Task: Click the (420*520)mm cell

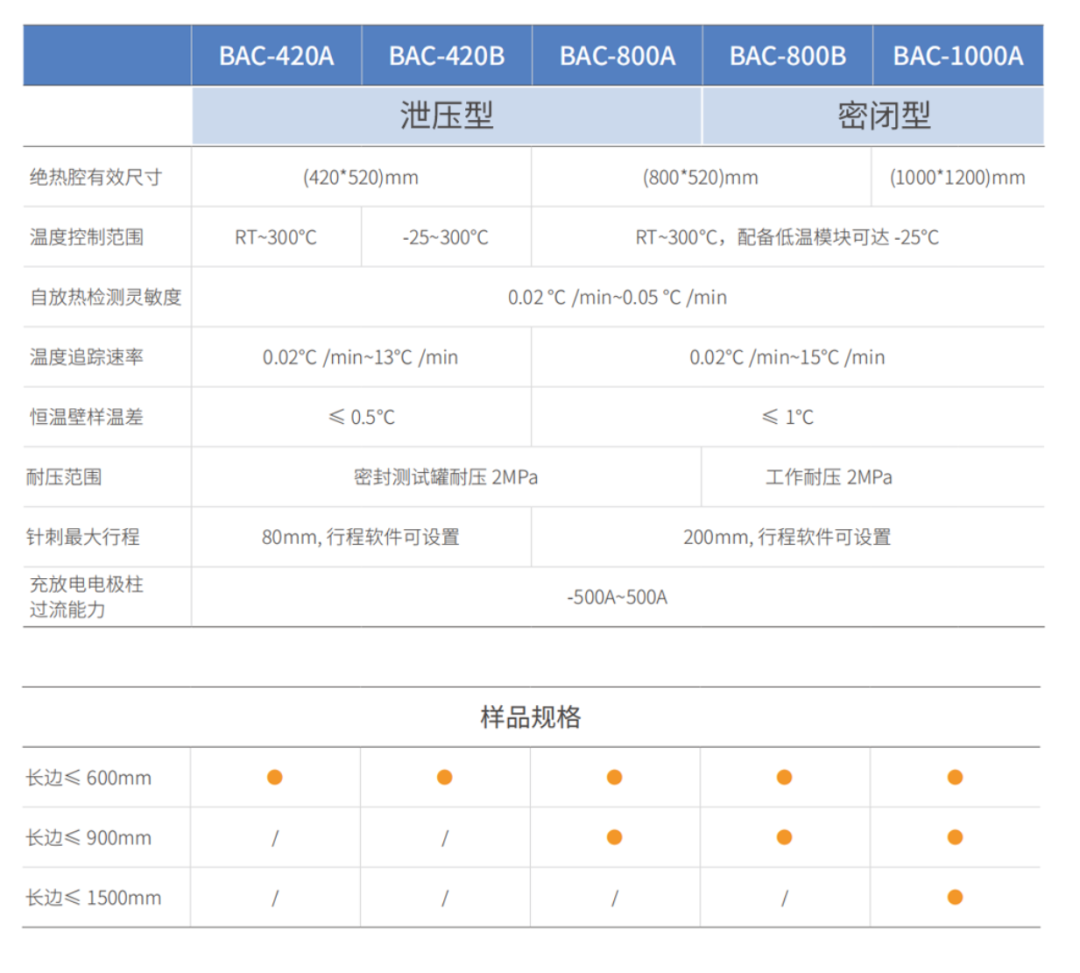Action: pos(361,178)
